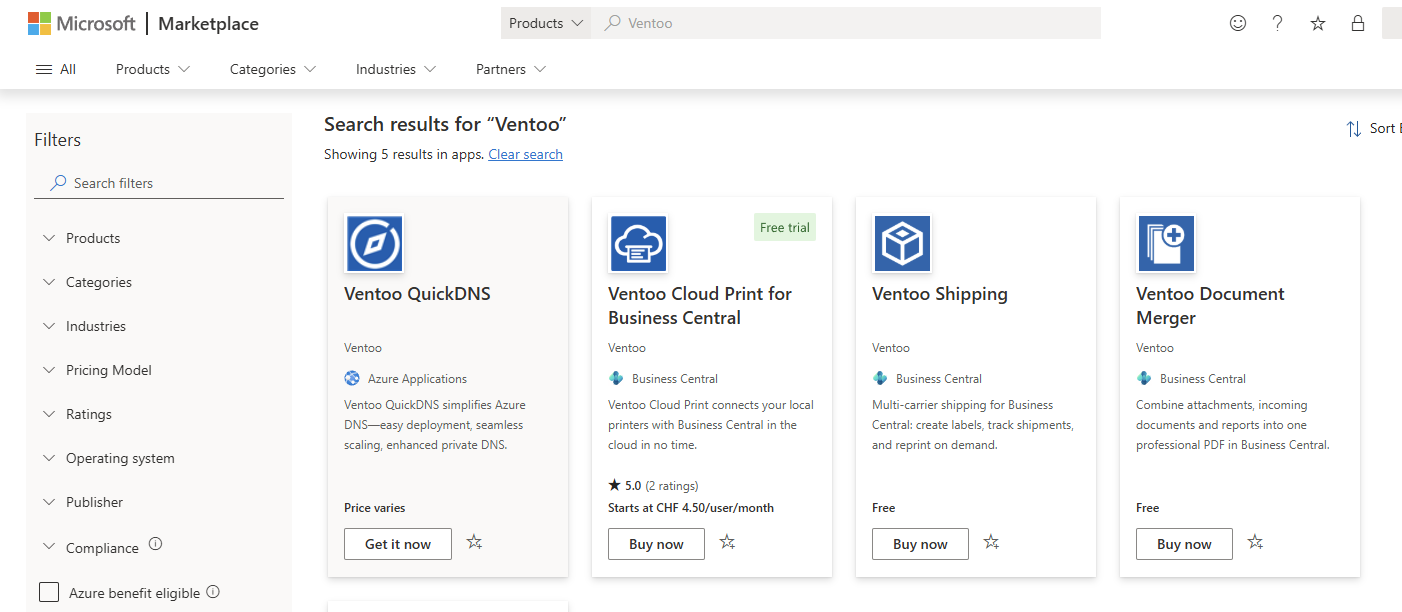Click the lock icon in header
Image resolution: width=1402 pixels, height=612 pixels.
1358,23
